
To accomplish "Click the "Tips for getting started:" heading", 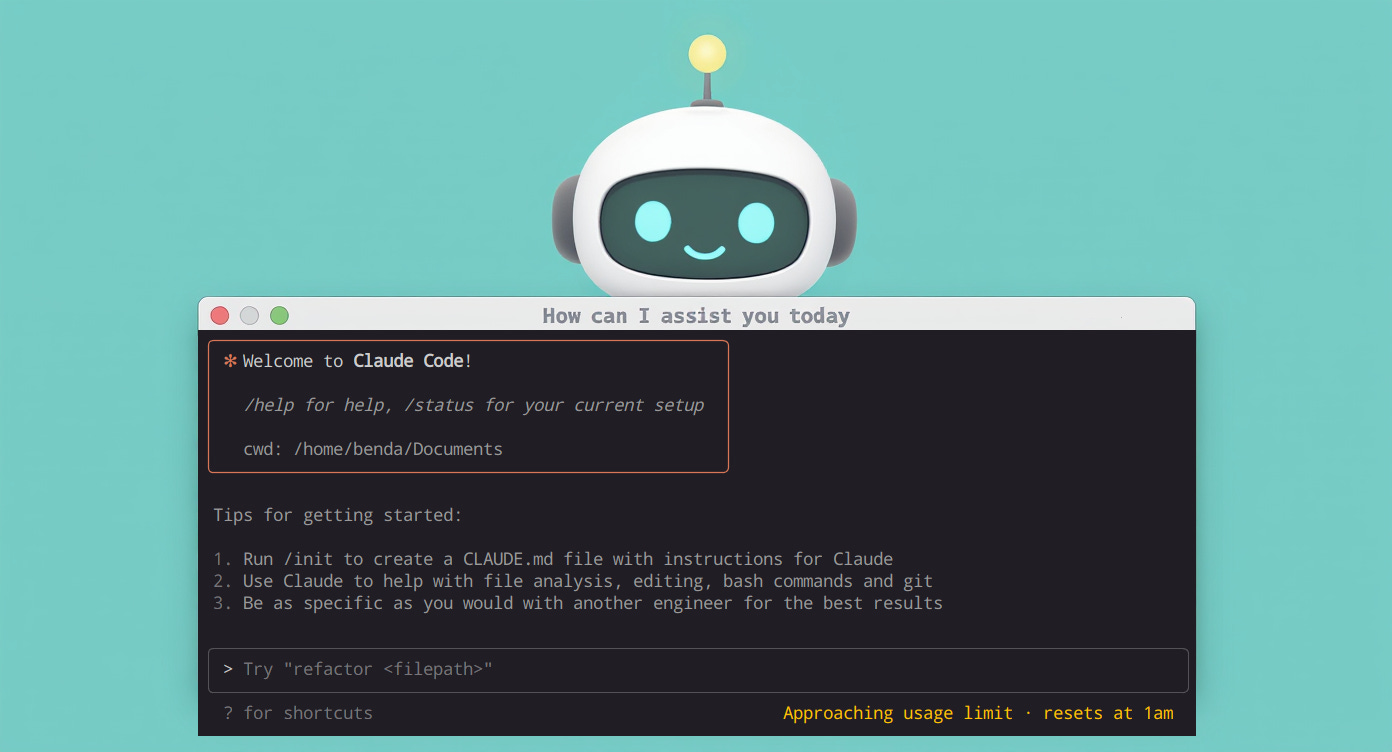I will (x=338, y=516).
